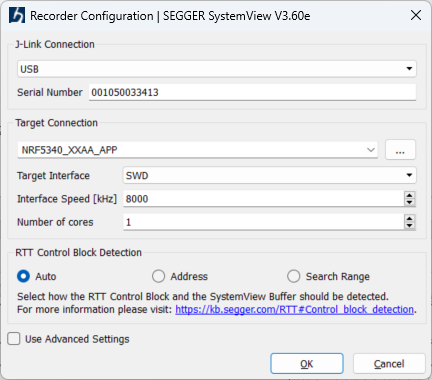This screenshot has width=432, height=380.
Task: Click the Interface Speed [kHz] label
Action: point(67,199)
